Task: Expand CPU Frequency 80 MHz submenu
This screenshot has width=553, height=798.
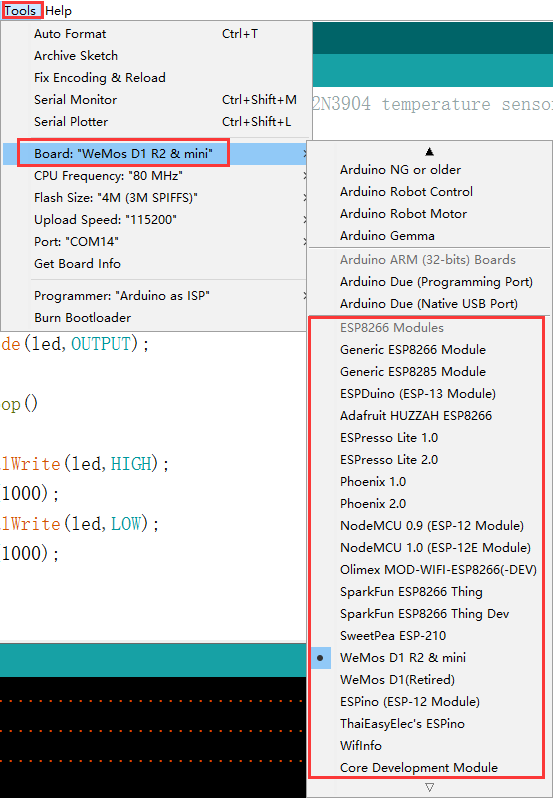Action: pos(157,176)
